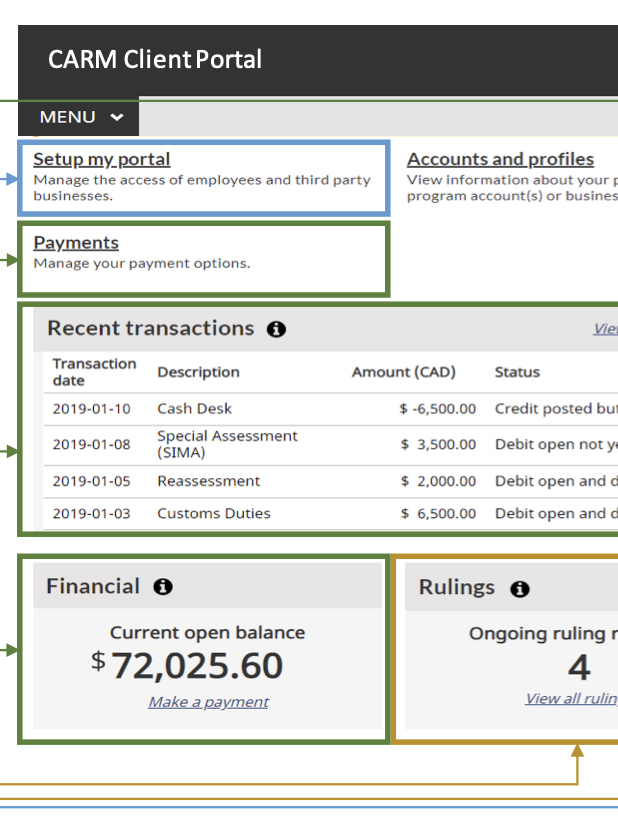Screen dimensions: 618x824
Task: Select the 2019-01-03 transaction date
Action: click(91, 513)
